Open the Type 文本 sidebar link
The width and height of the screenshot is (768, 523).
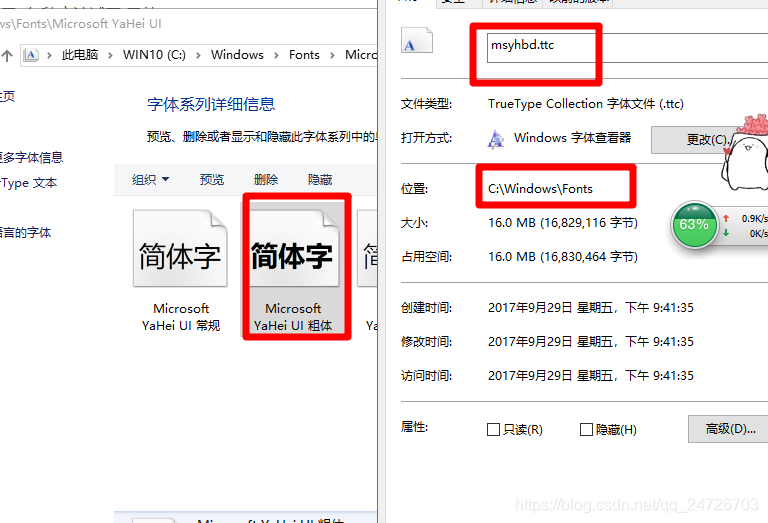click(28, 183)
